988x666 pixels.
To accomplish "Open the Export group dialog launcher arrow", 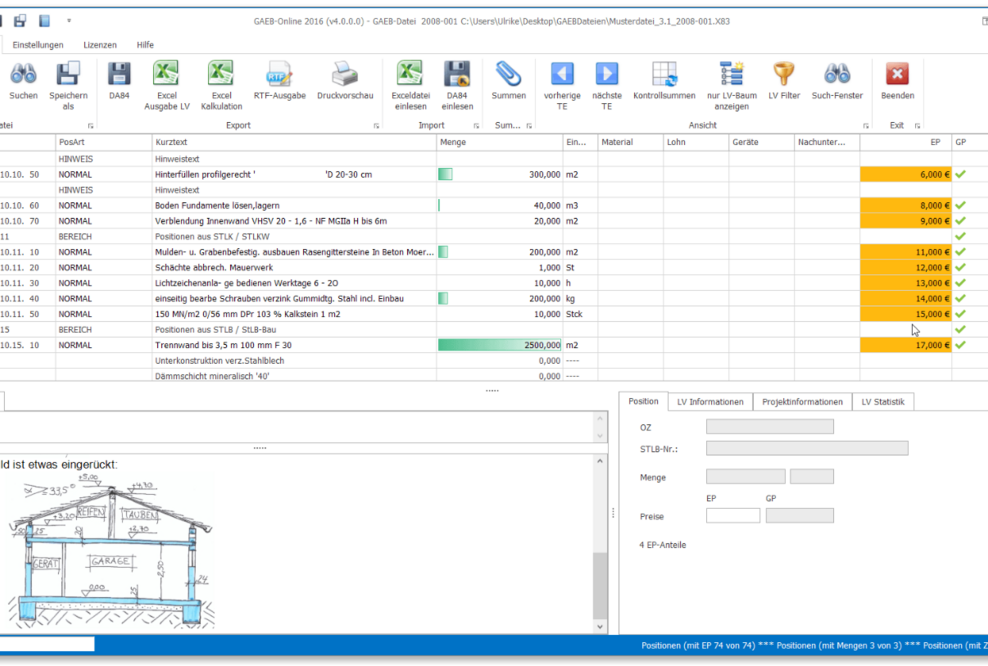I will point(377,125).
